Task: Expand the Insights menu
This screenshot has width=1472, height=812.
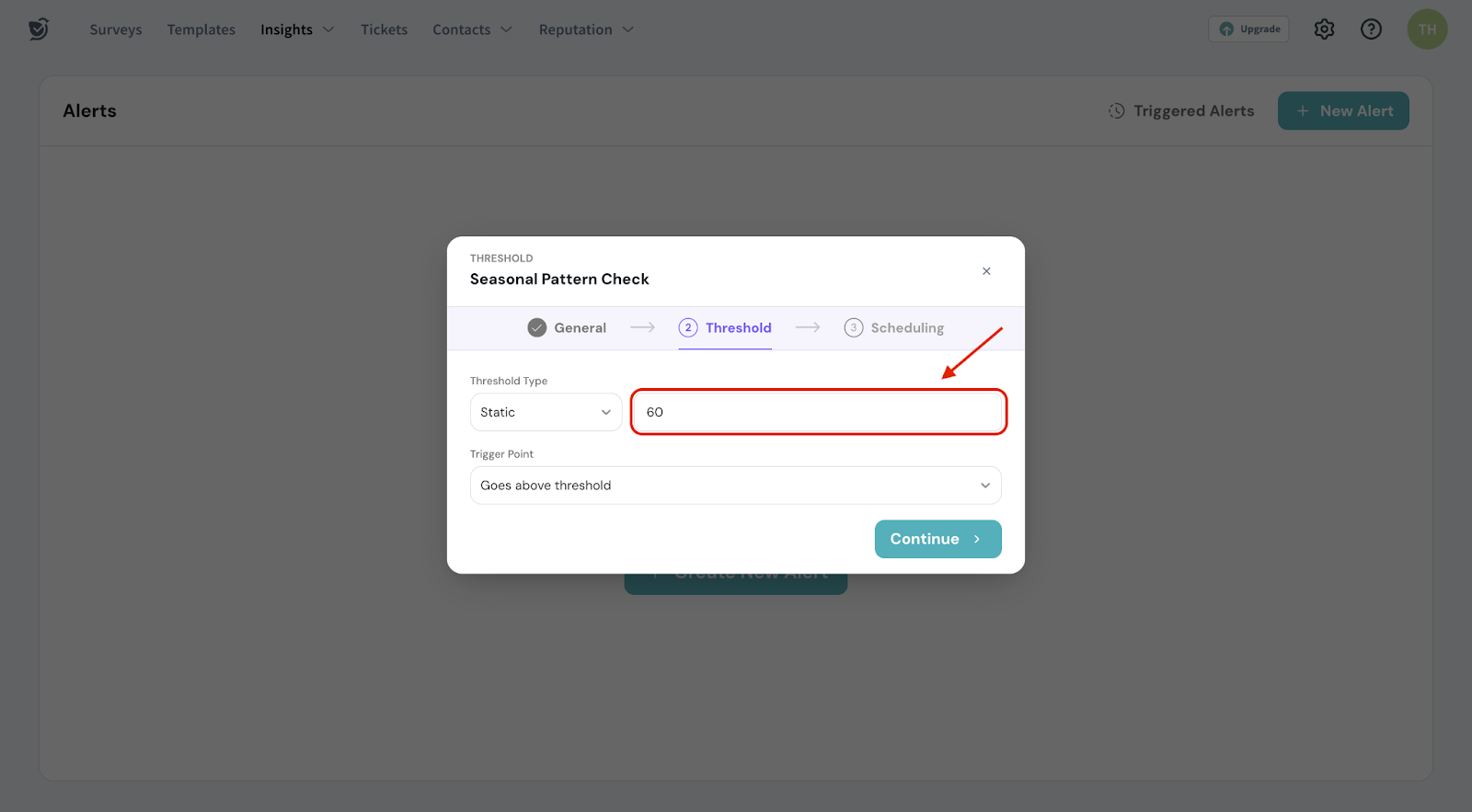Action: tap(296, 29)
